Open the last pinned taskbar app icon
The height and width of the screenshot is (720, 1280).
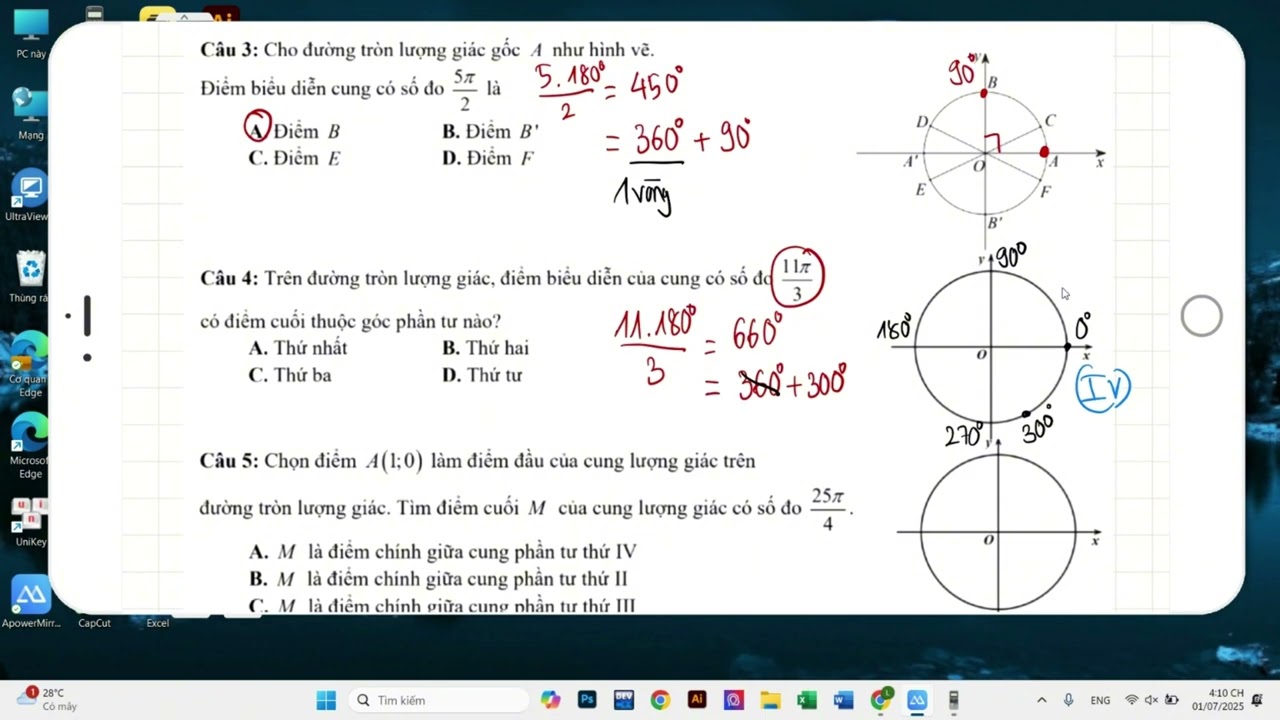(x=954, y=700)
